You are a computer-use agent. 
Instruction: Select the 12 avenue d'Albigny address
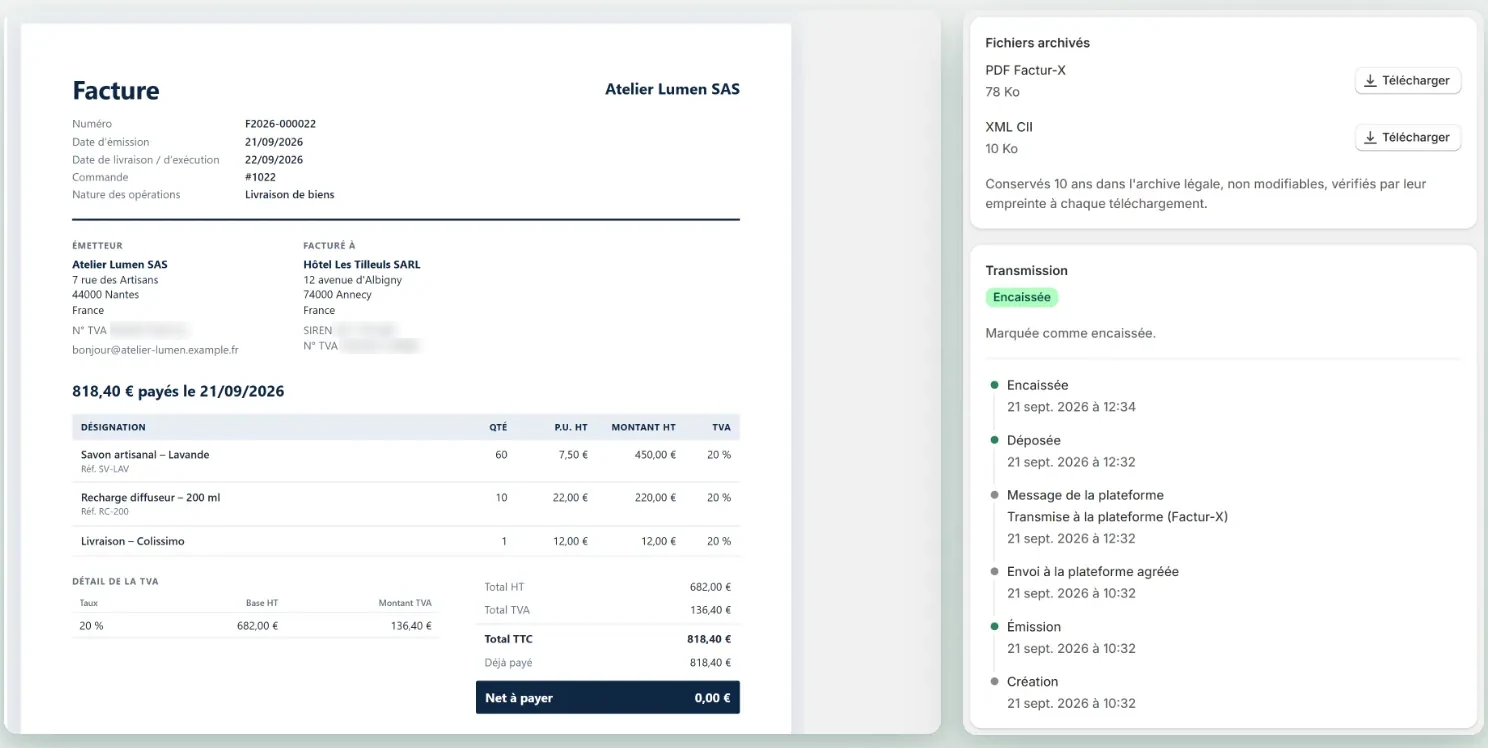pyautogui.click(x=353, y=280)
